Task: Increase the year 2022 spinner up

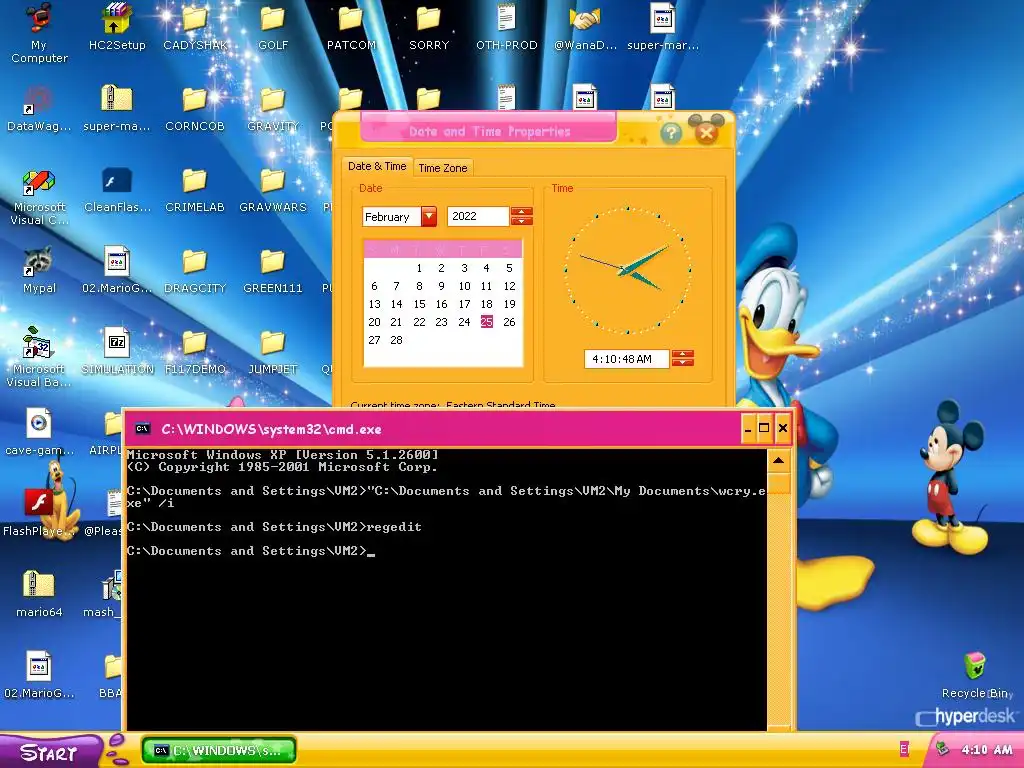Action: point(522,212)
